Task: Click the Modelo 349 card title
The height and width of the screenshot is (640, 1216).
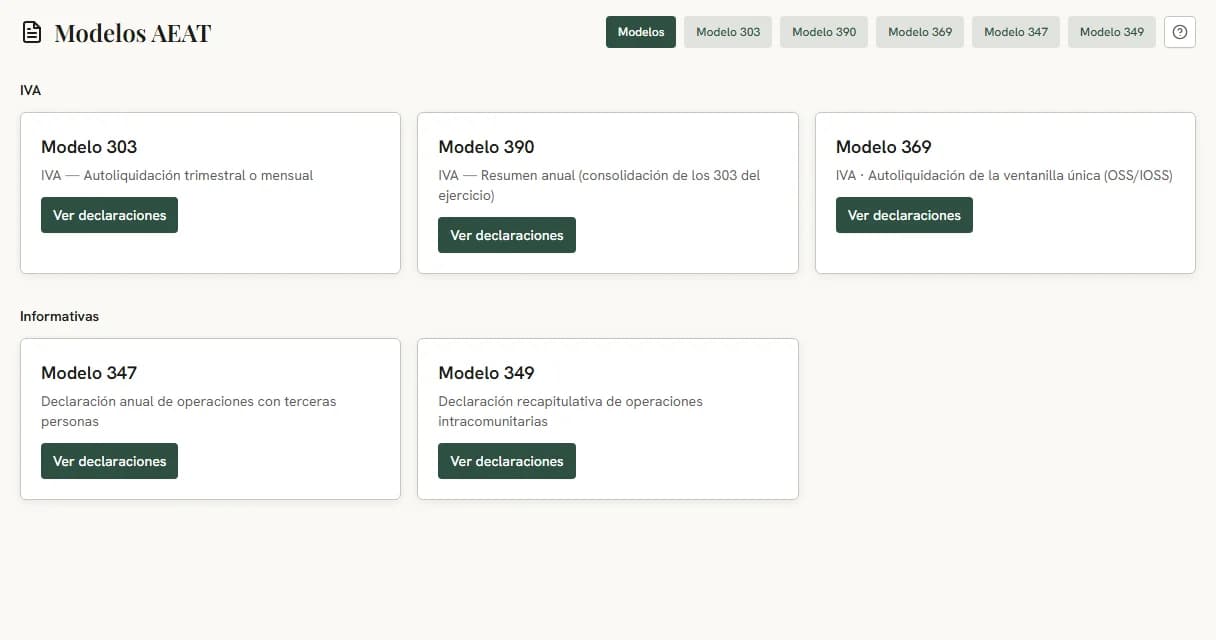Action: [x=486, y=373]
